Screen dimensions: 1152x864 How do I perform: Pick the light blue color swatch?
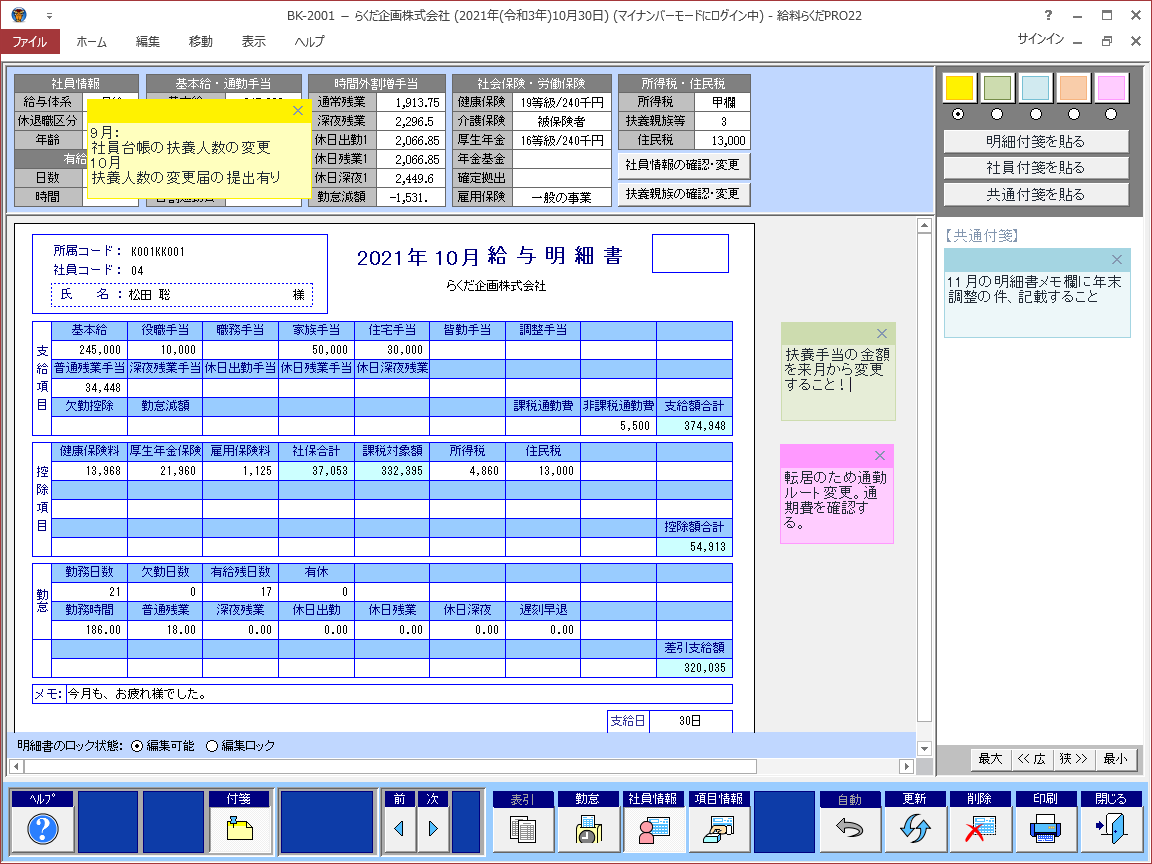coord(1035,88)
